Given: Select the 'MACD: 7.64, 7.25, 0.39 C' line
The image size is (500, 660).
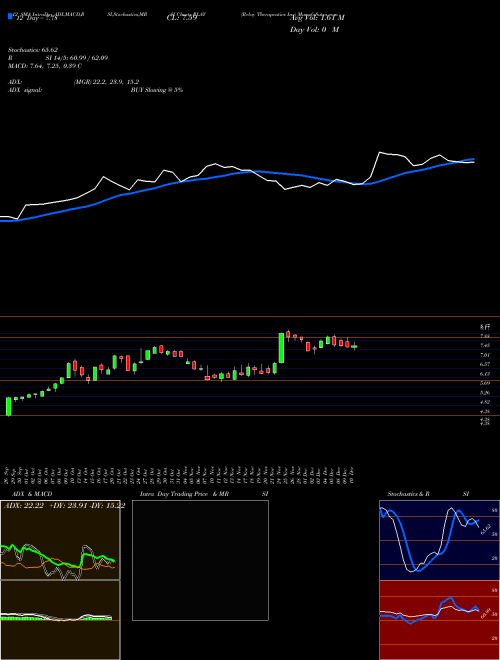Looking at the screenshot, I should click(x=45, y=66).
